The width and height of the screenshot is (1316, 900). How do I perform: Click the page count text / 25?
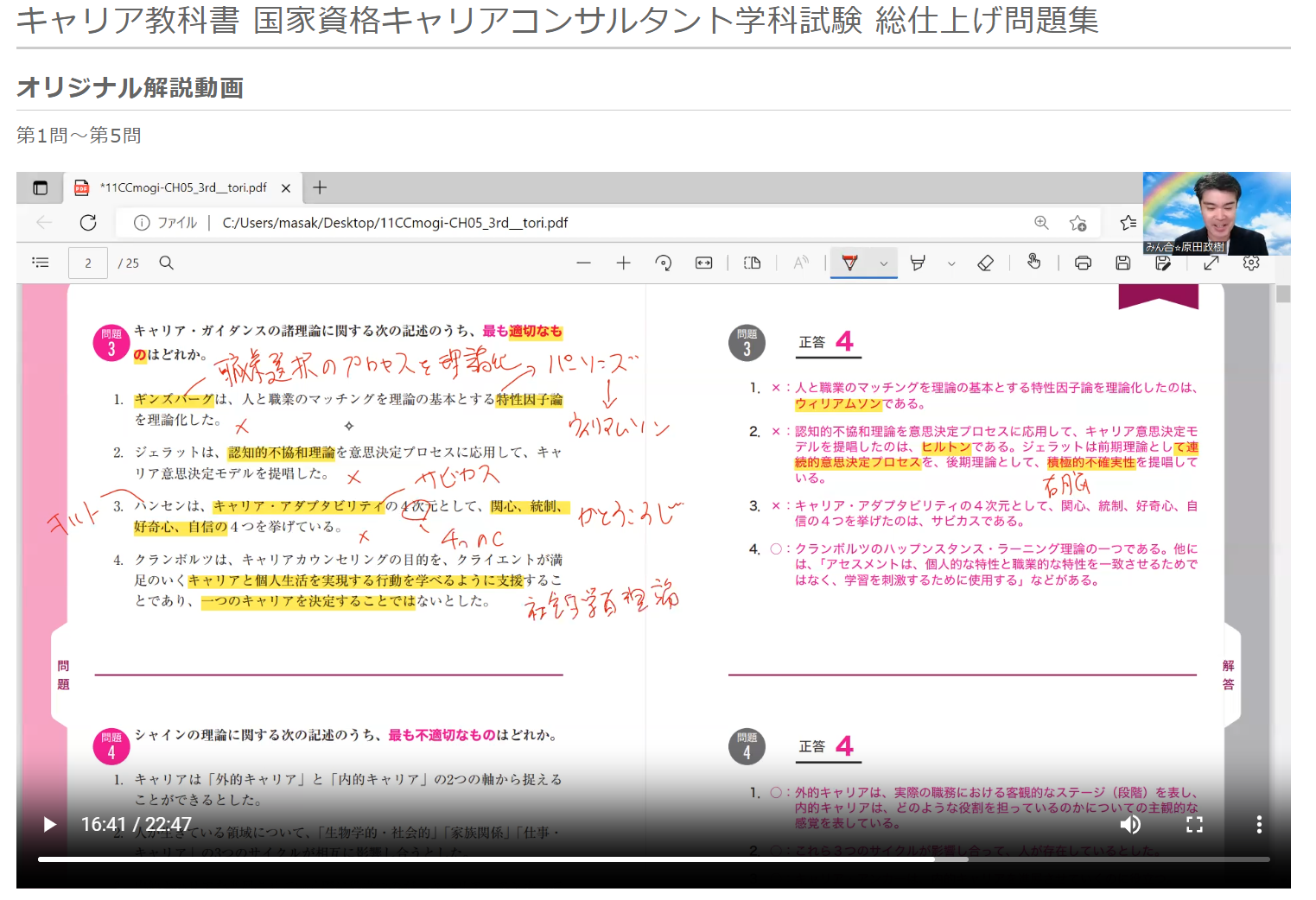129,263
